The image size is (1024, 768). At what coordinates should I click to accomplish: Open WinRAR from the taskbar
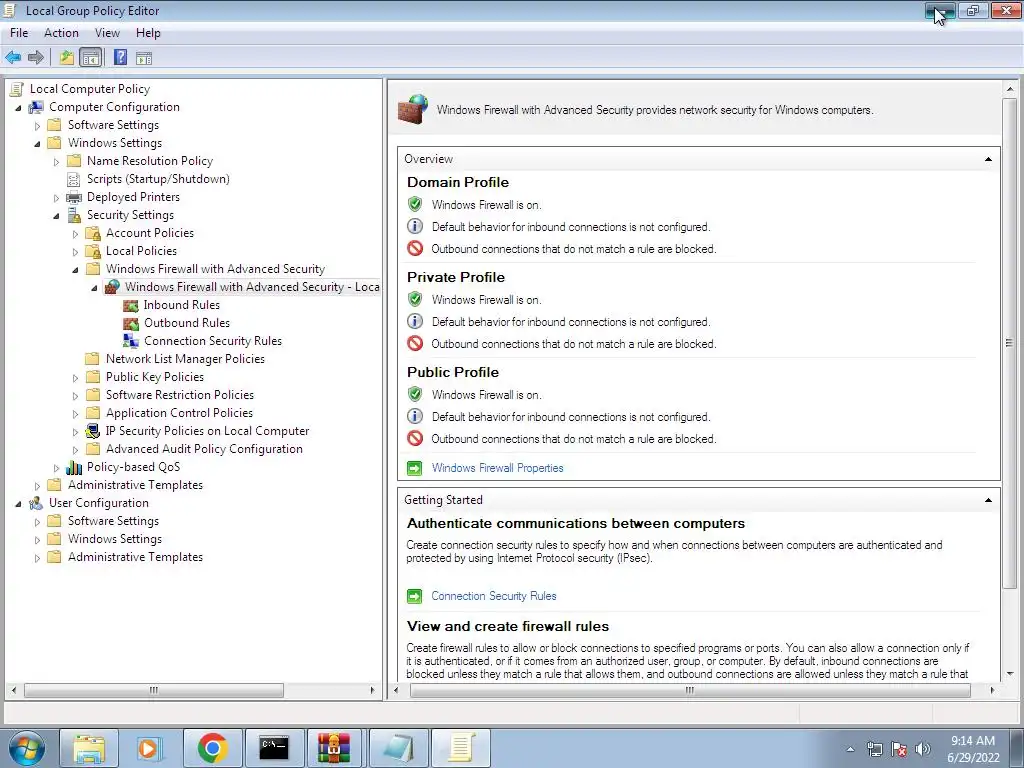[334, 748]
